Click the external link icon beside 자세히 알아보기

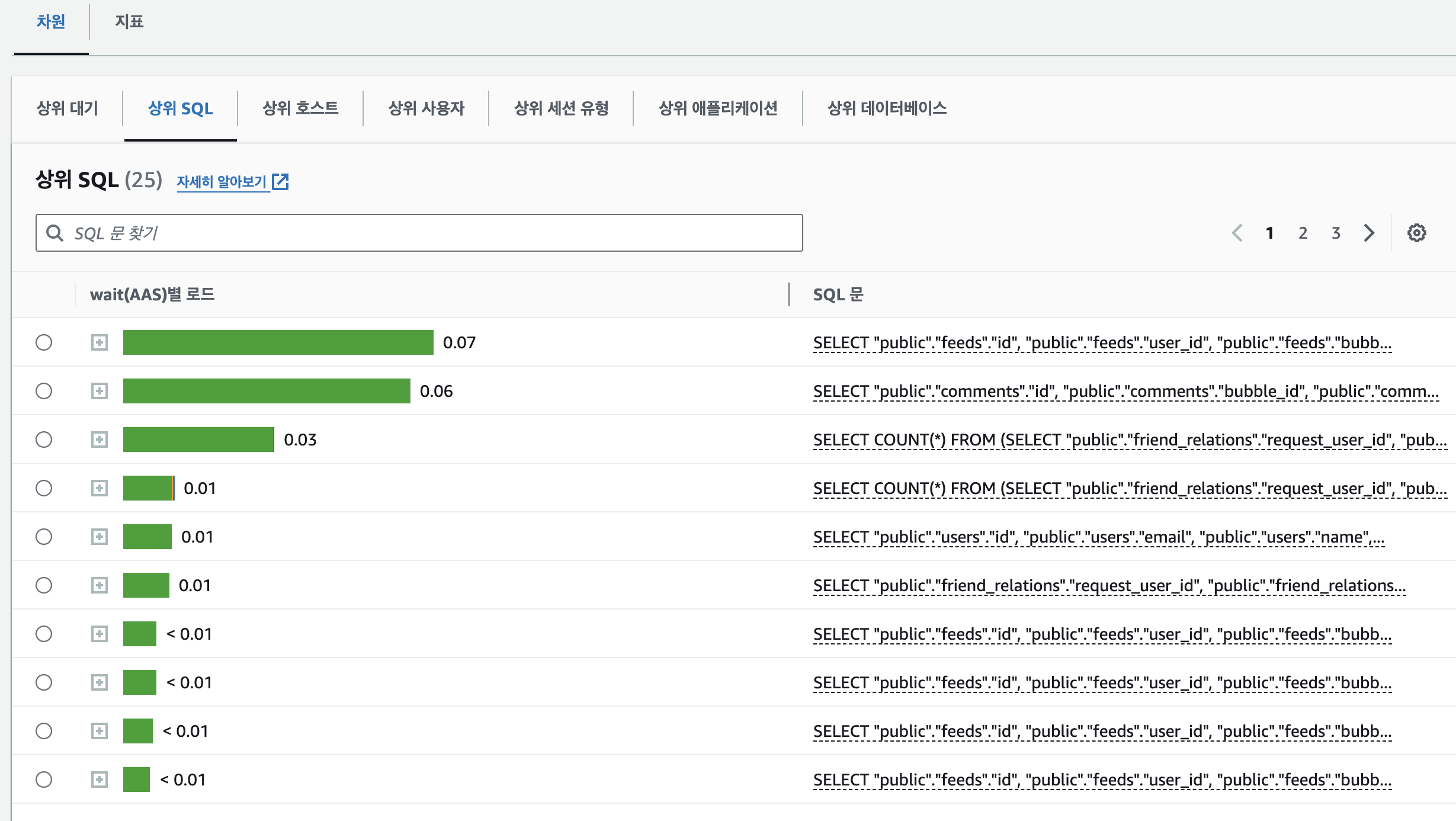coord(280,181)
